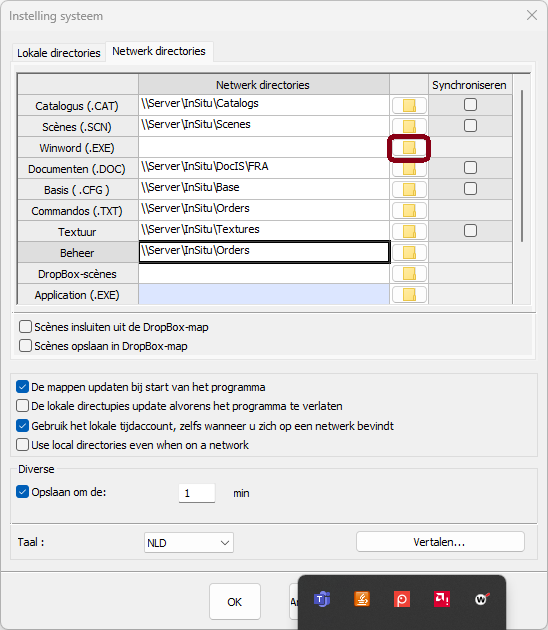Click the red AMD icon in tray popup

coord(442,599)
